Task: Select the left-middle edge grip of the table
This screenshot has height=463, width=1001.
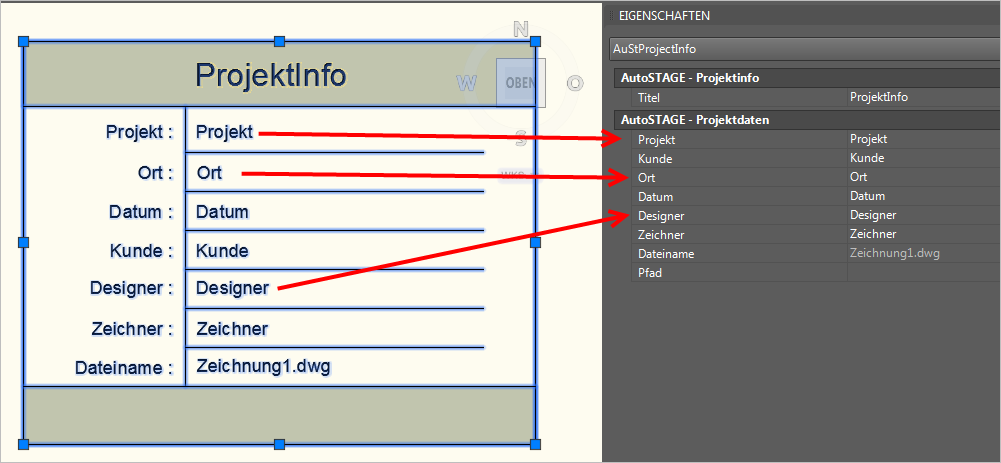Action: coord(23,242)
